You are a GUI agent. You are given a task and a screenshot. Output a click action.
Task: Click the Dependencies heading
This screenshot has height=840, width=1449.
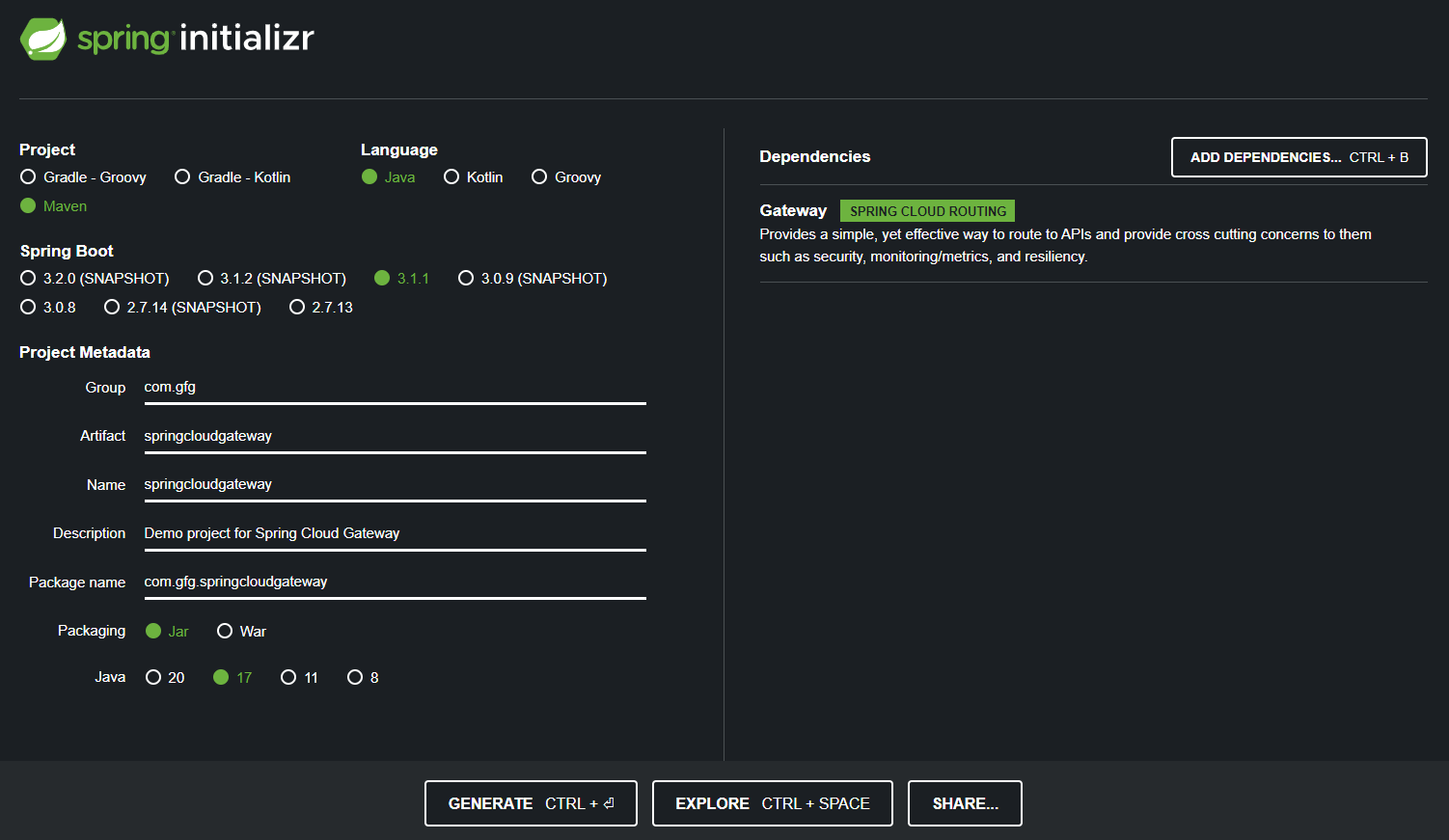coord(815,156)
